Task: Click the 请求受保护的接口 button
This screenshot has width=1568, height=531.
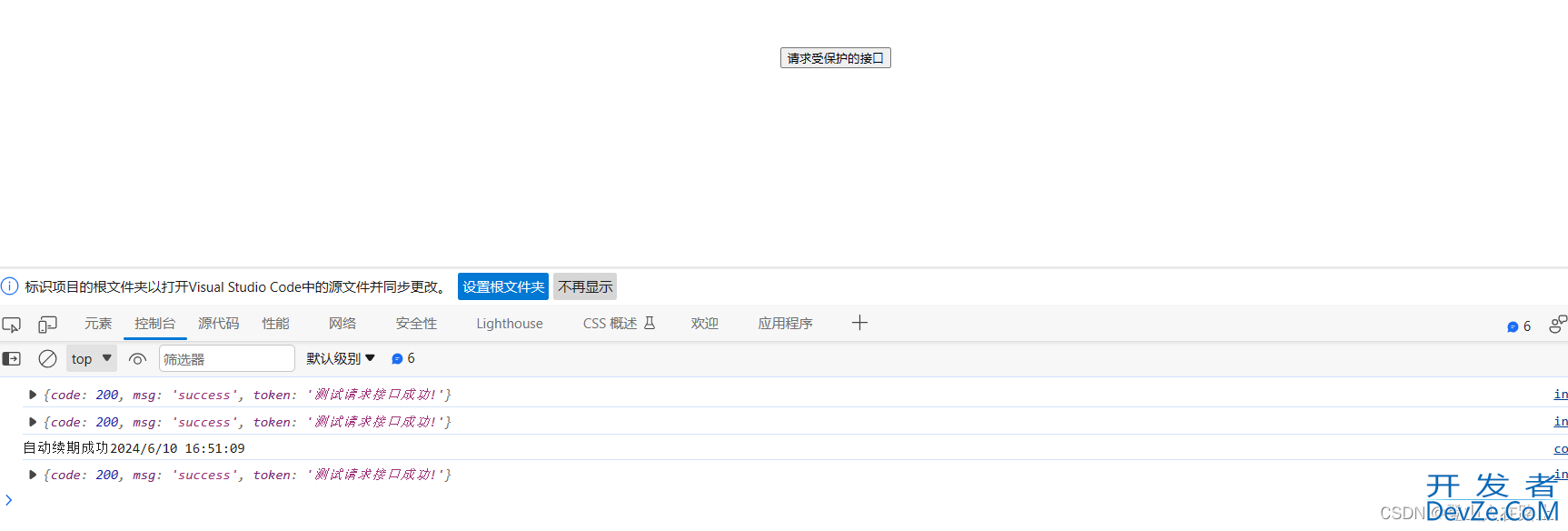Action: pyautogui.click(x=835, y=58)
